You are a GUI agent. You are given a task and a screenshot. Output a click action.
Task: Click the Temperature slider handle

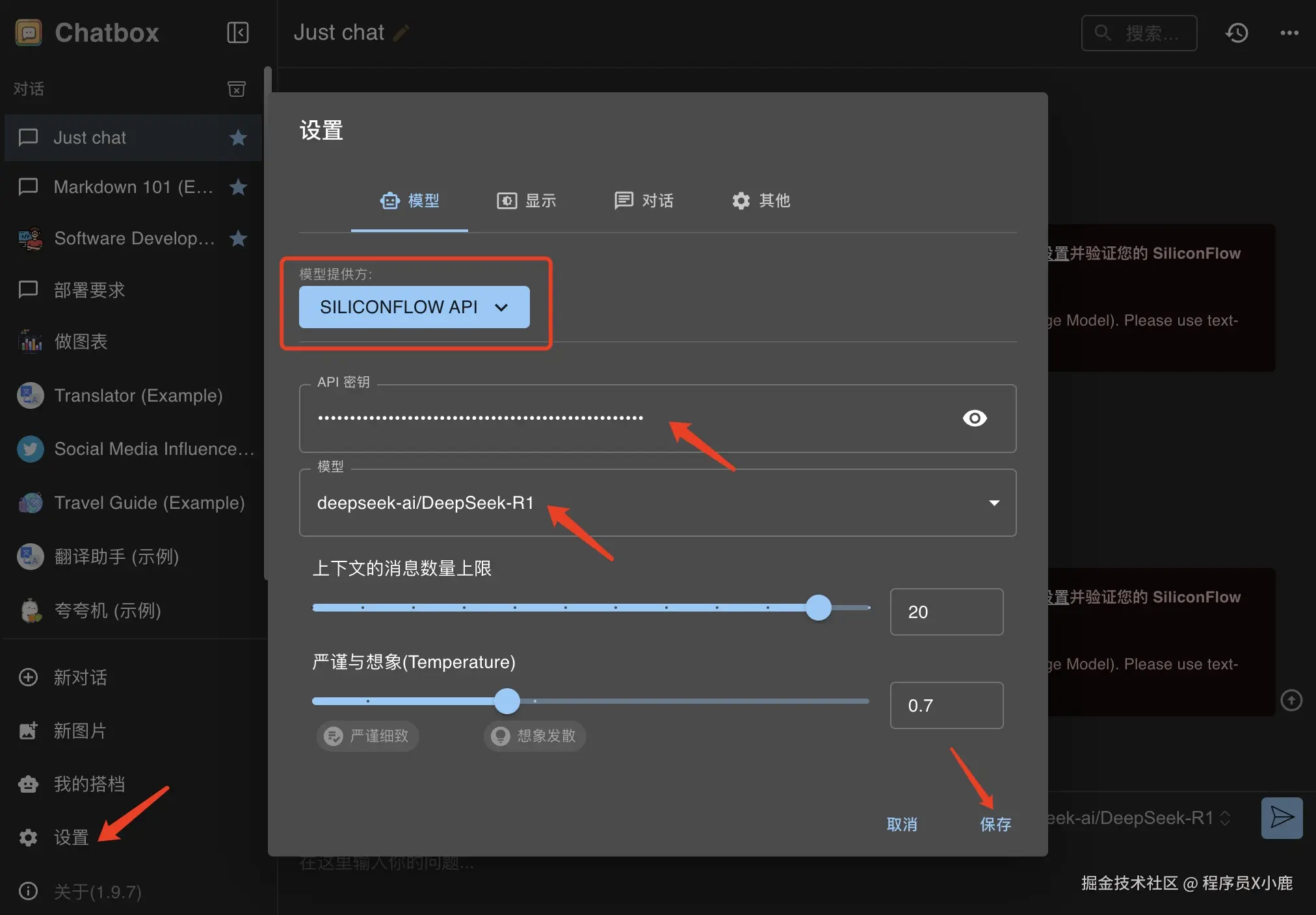[x=507, y=701]
